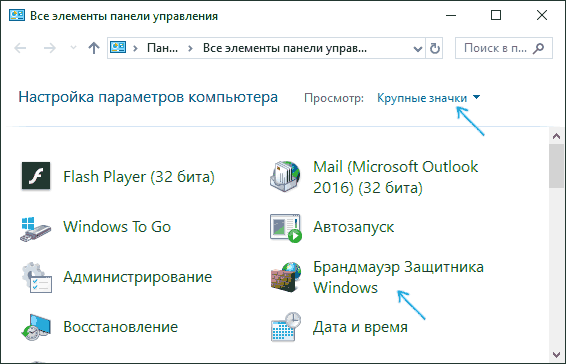Go forward with the right arrow

[49, 48]
